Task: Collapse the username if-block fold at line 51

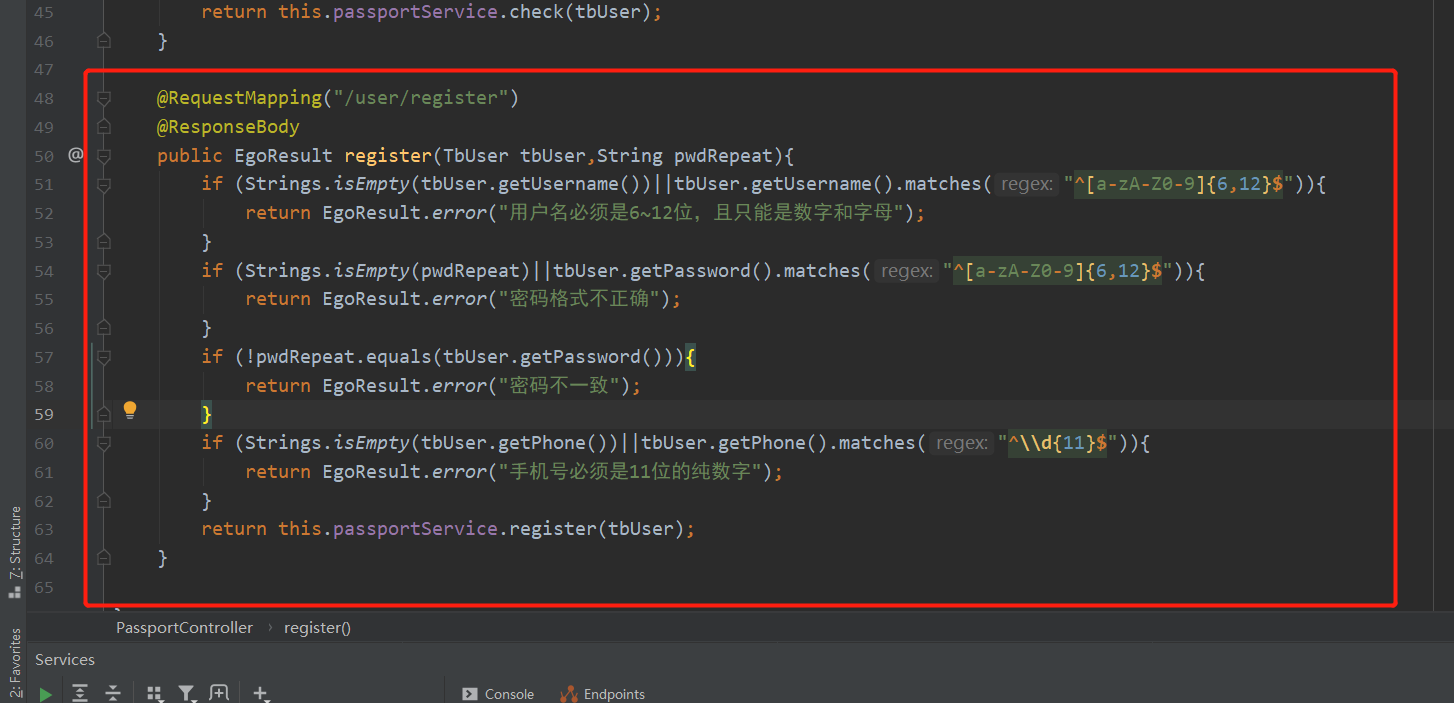Action: (104, 184)
